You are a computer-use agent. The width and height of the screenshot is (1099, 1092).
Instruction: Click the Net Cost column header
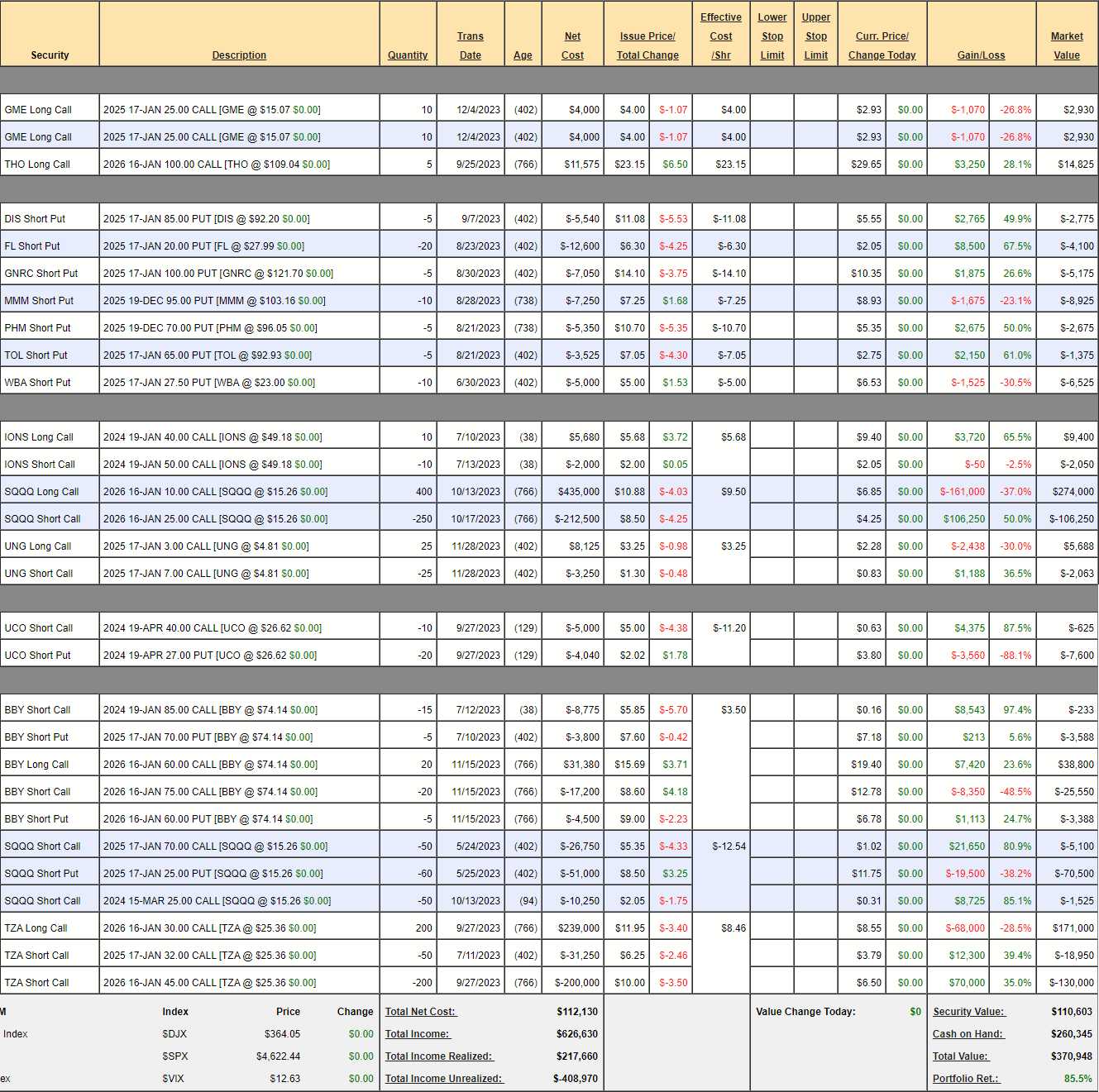(x=572, y=45)
